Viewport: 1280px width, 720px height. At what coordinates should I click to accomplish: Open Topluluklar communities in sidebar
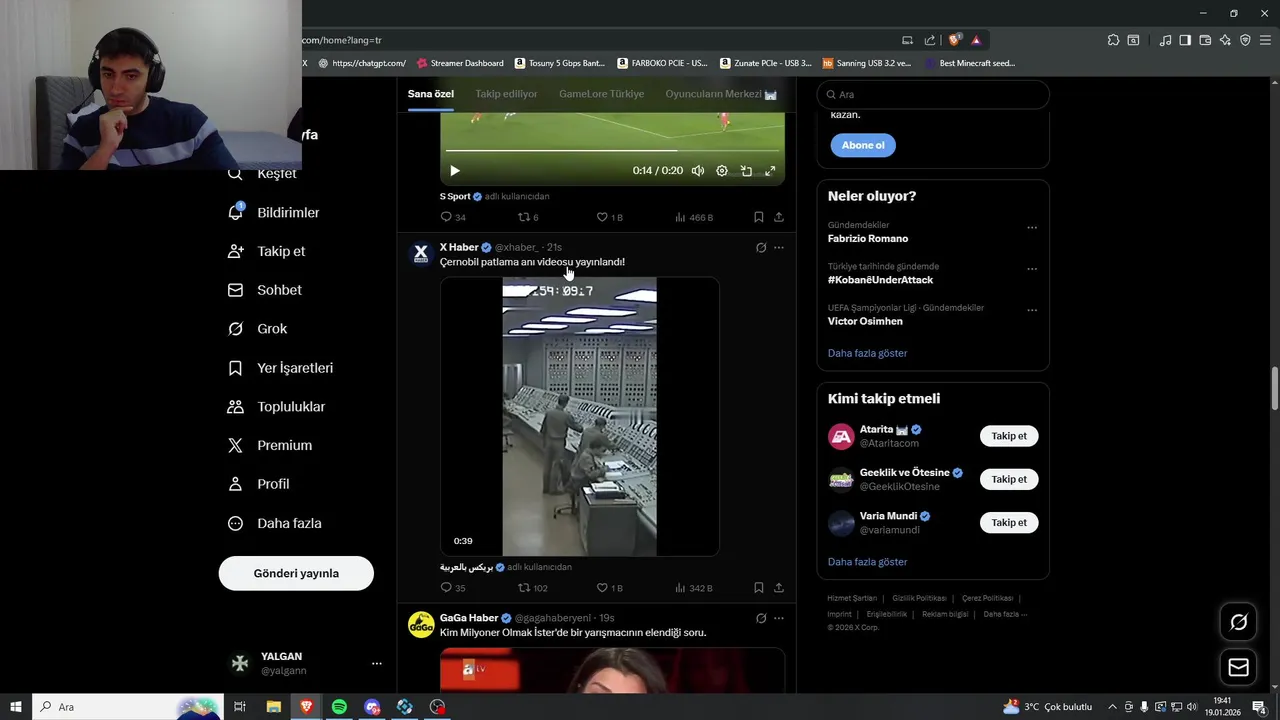coord(277,407)
